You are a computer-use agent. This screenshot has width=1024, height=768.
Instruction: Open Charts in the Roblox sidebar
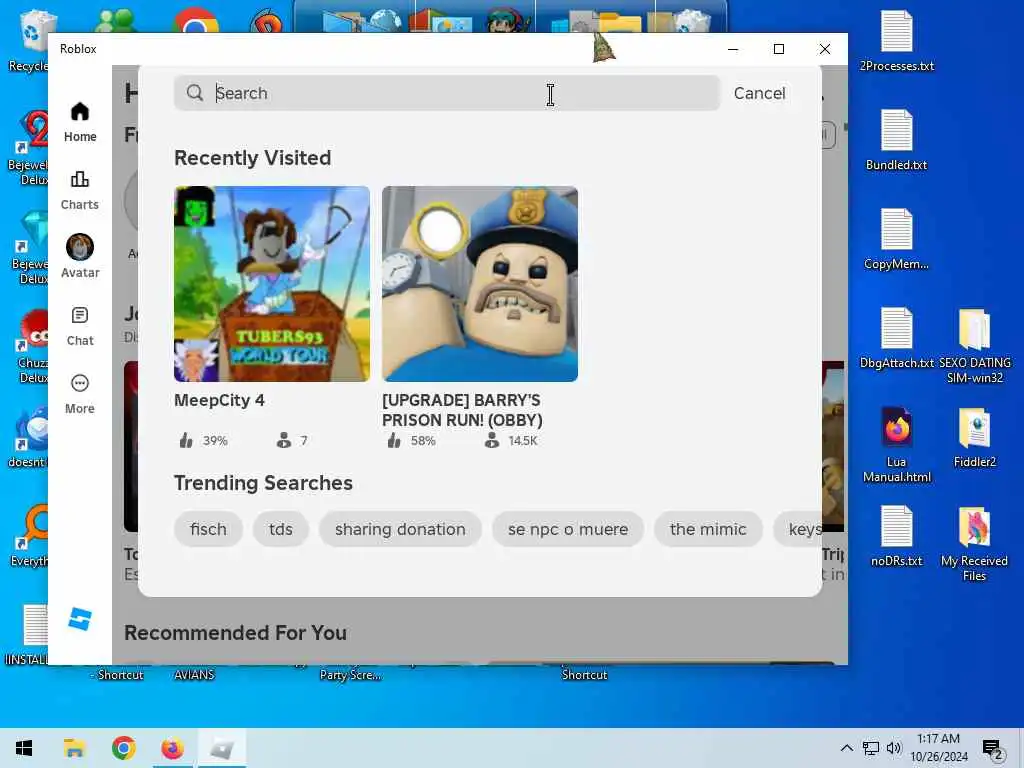[x=80, y=190]
